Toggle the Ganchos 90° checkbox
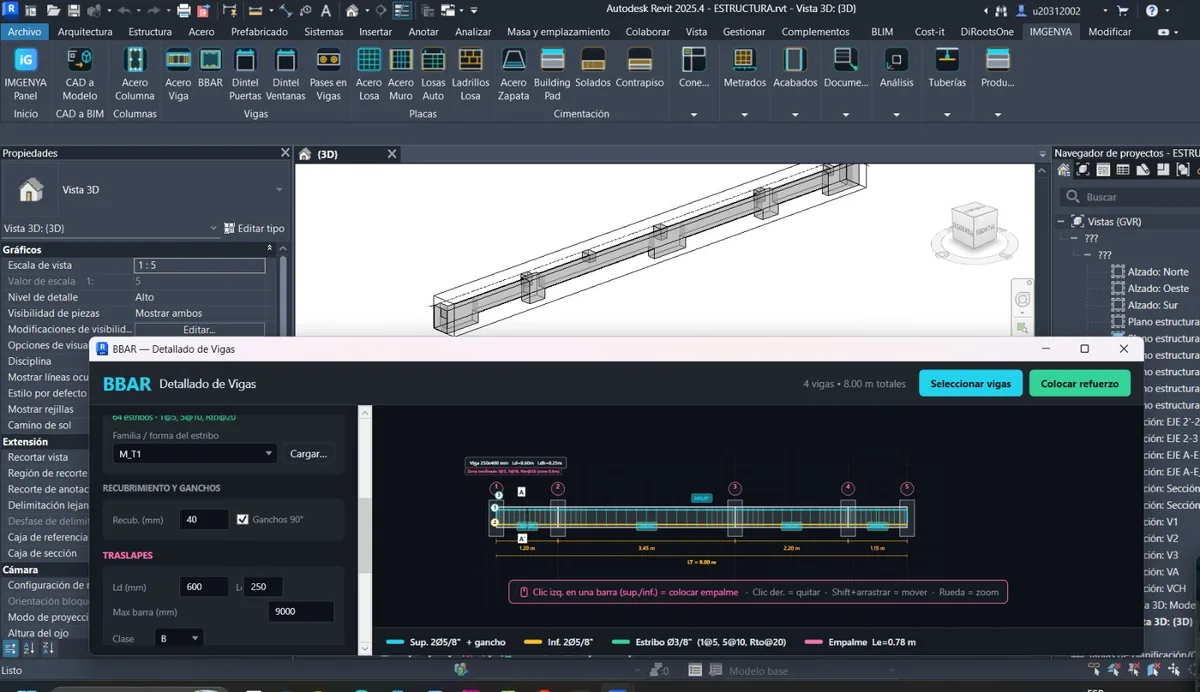This screenshot has height=692, width=1200. (x=243, y=519)
